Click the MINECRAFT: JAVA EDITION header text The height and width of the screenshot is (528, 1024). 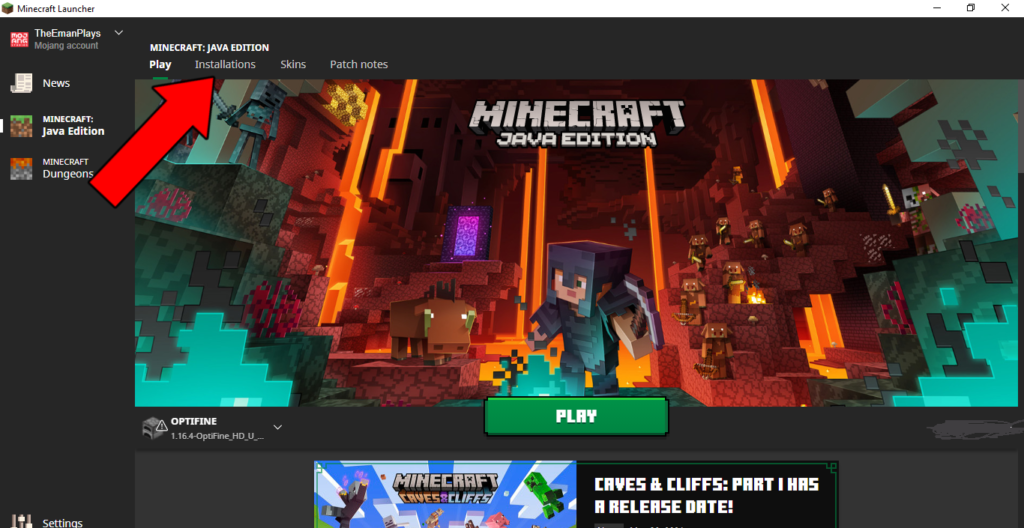tap(209, 48)
